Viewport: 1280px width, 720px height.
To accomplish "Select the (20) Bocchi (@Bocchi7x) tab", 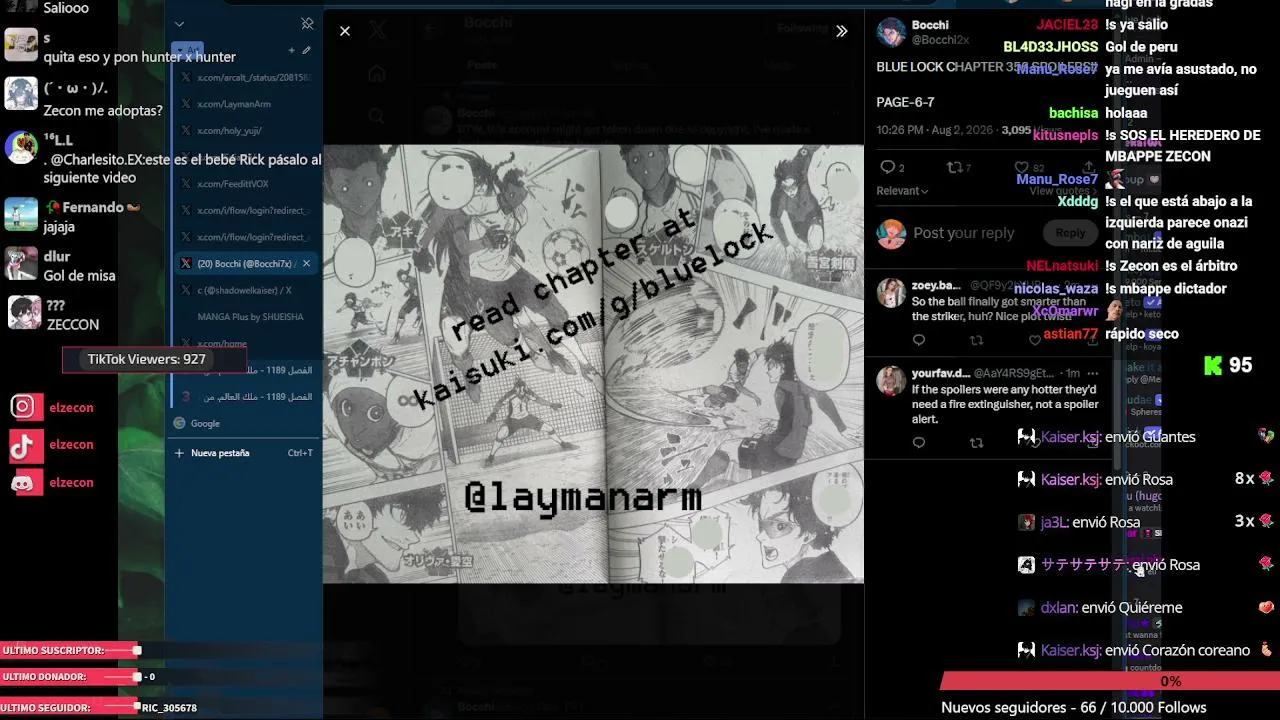I will pyautogui.click(x=246, y=263).
